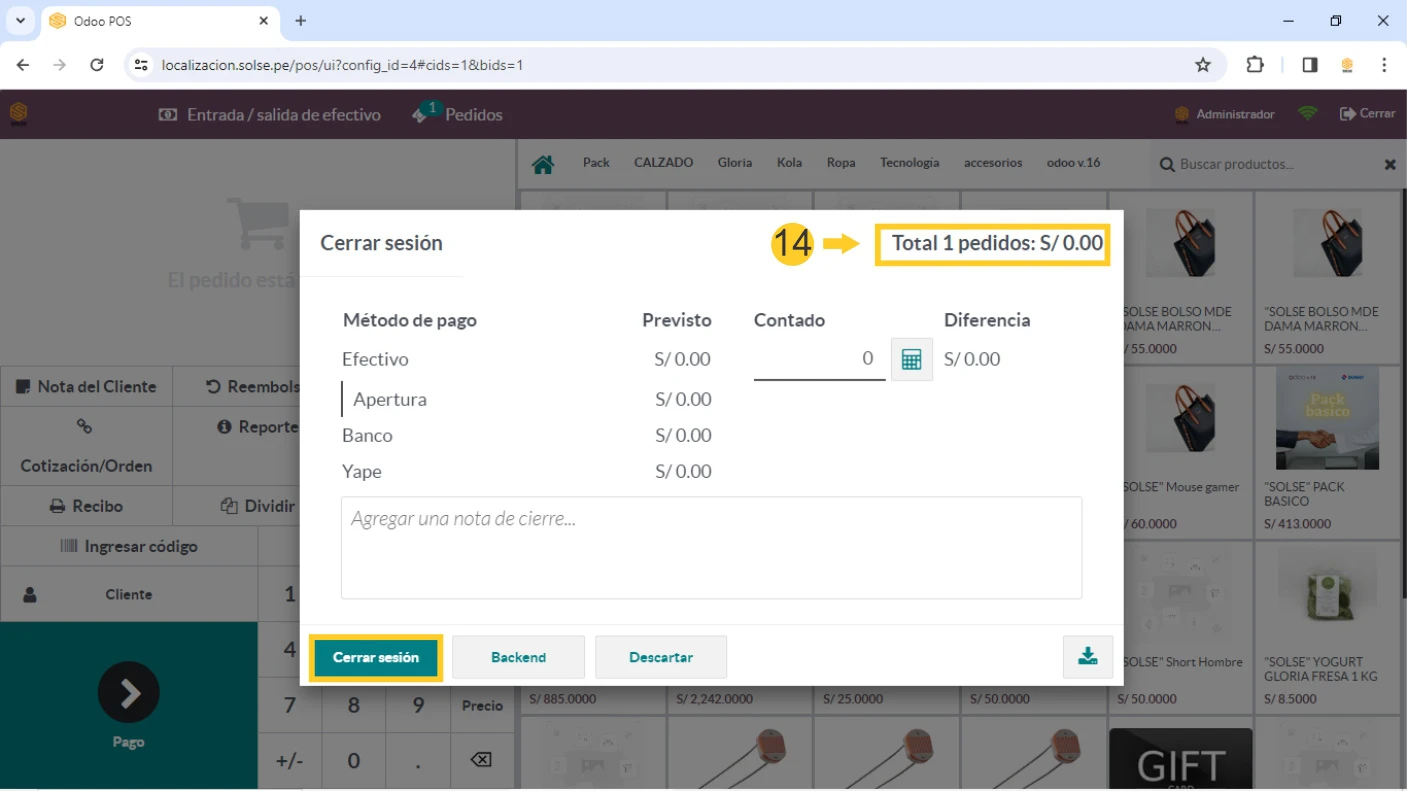1407x791 pixels.
Task: Select the CALZADO category tab
Action: (x=663, y=163)
